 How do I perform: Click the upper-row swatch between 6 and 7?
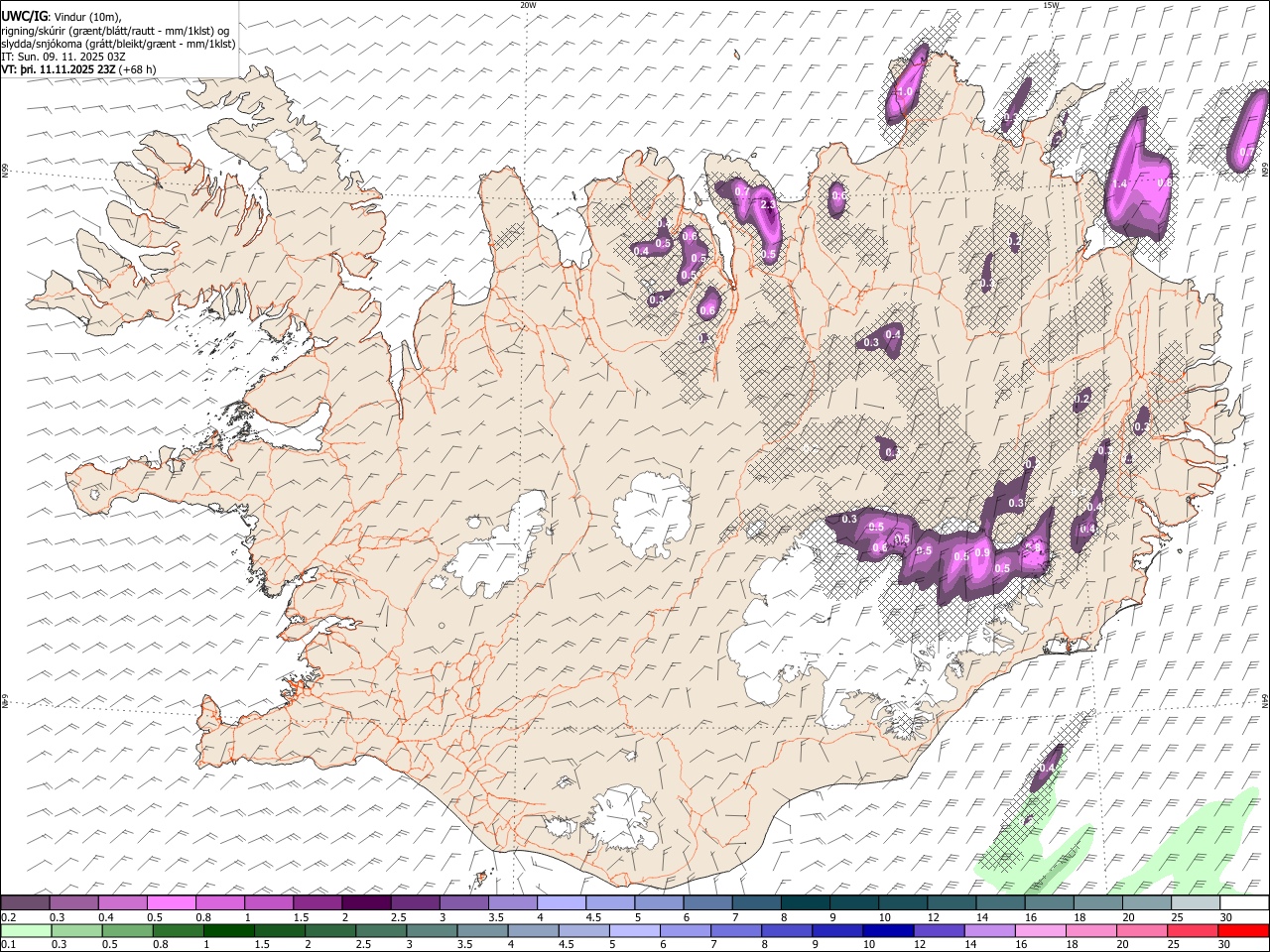click(706, 903)
